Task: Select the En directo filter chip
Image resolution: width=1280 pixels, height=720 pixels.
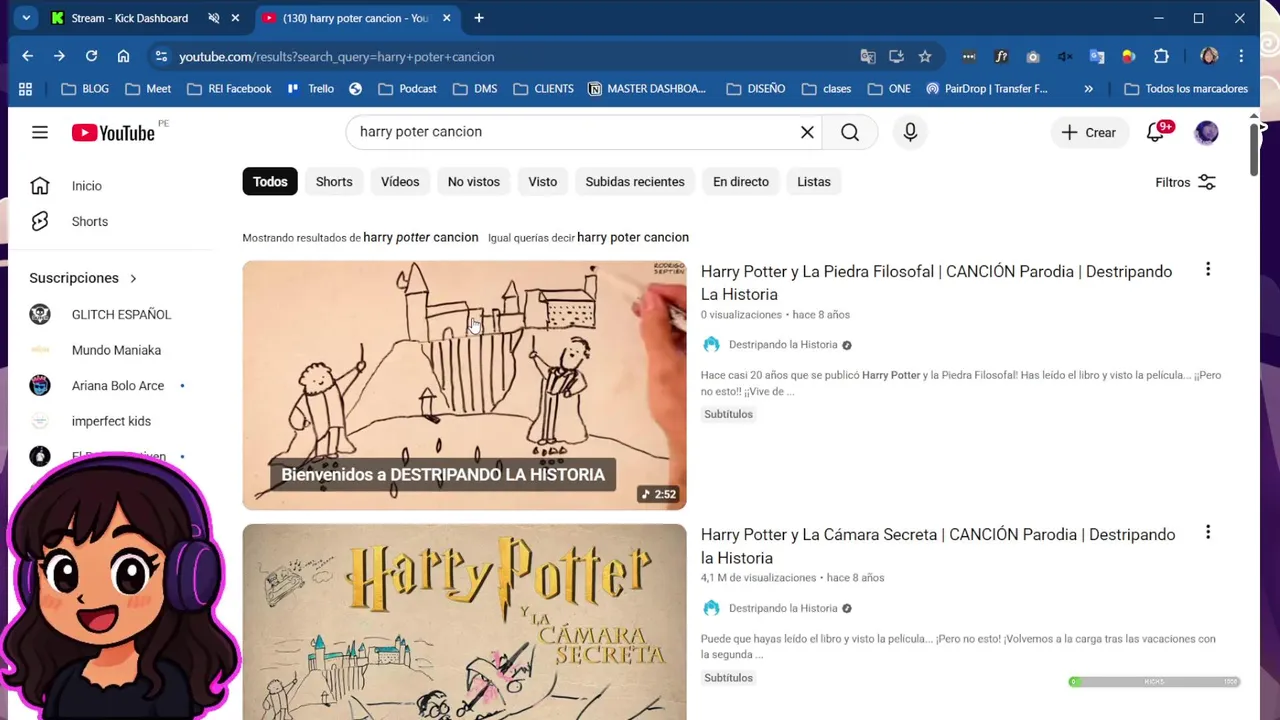Action: 741,181
